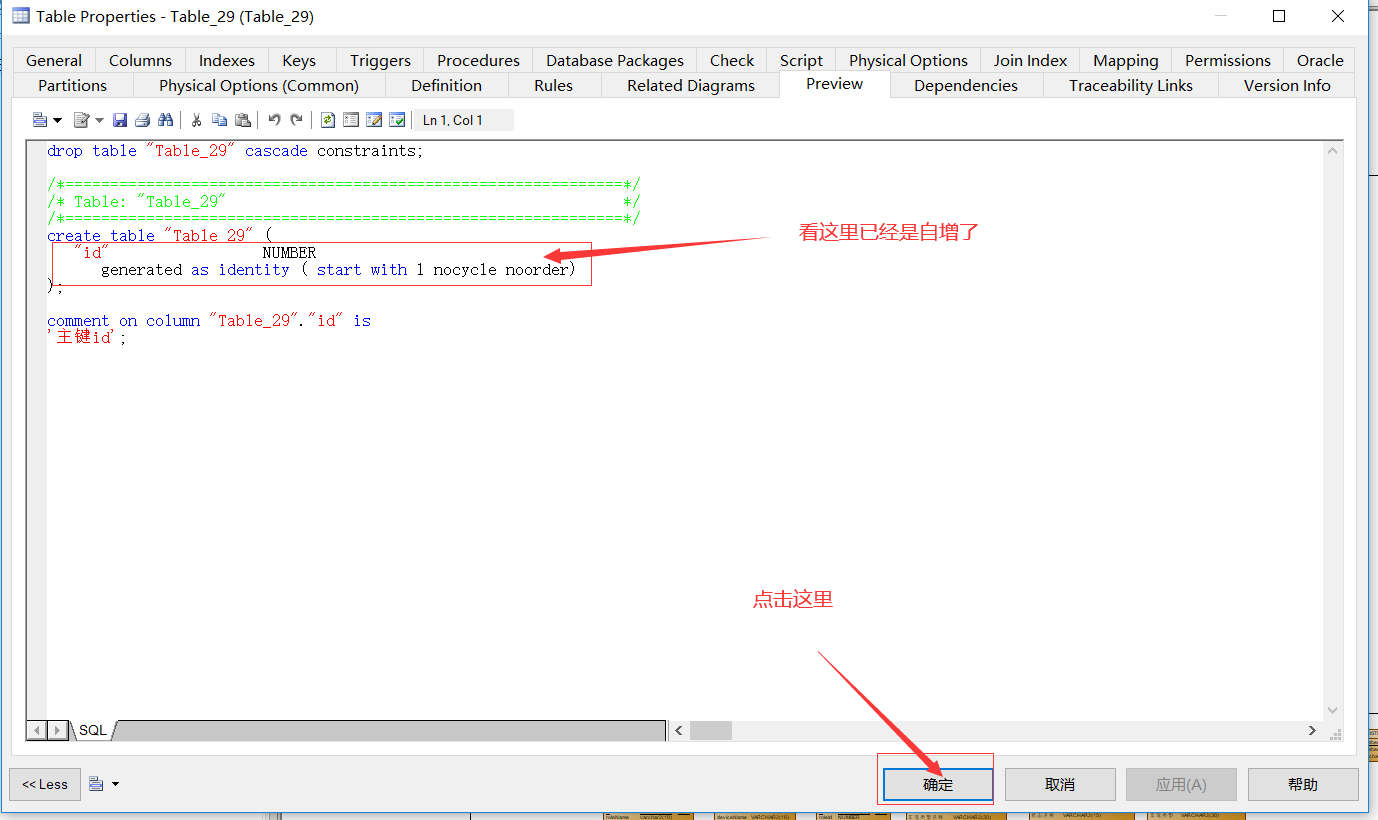Click the 确定 button
Viewport: 1378px width, 820px height.
coord(936,784)
